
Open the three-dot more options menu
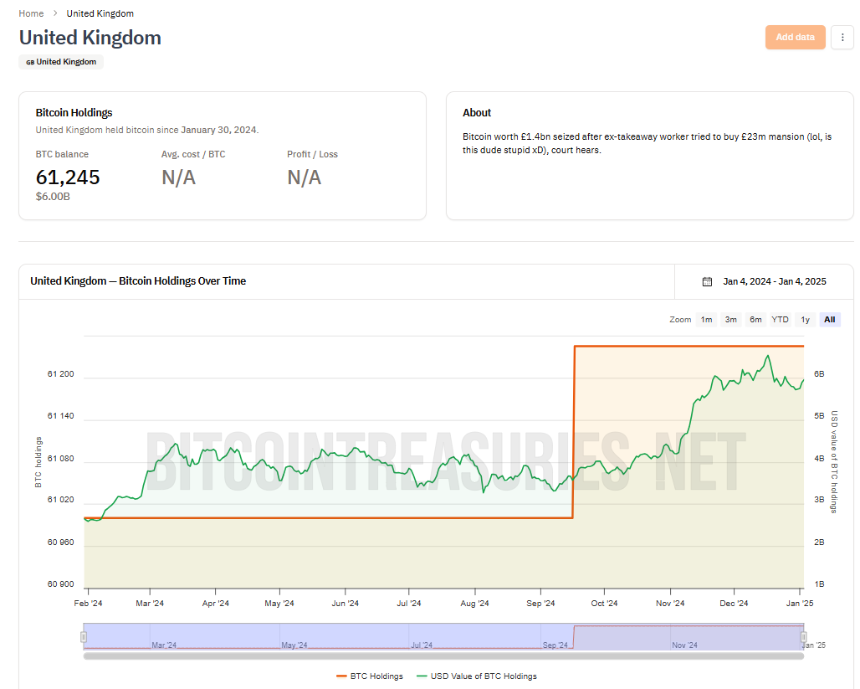coord(842,37)
